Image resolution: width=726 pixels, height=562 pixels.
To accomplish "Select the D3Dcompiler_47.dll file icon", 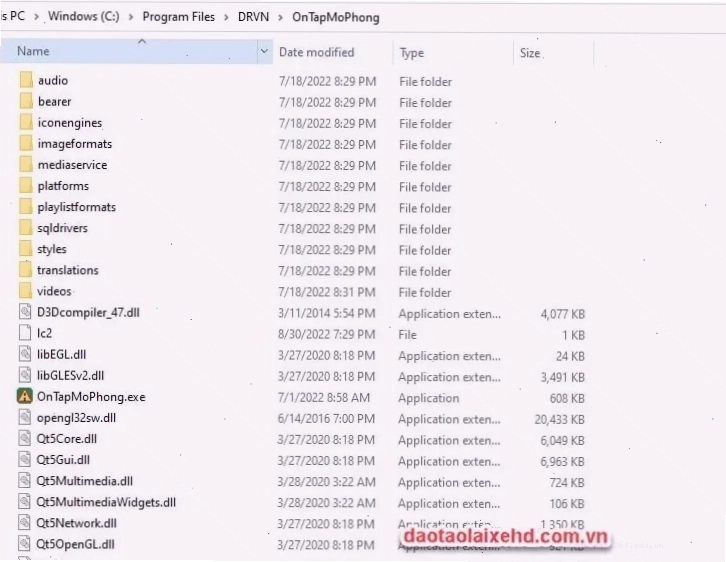I will [25, 312].
